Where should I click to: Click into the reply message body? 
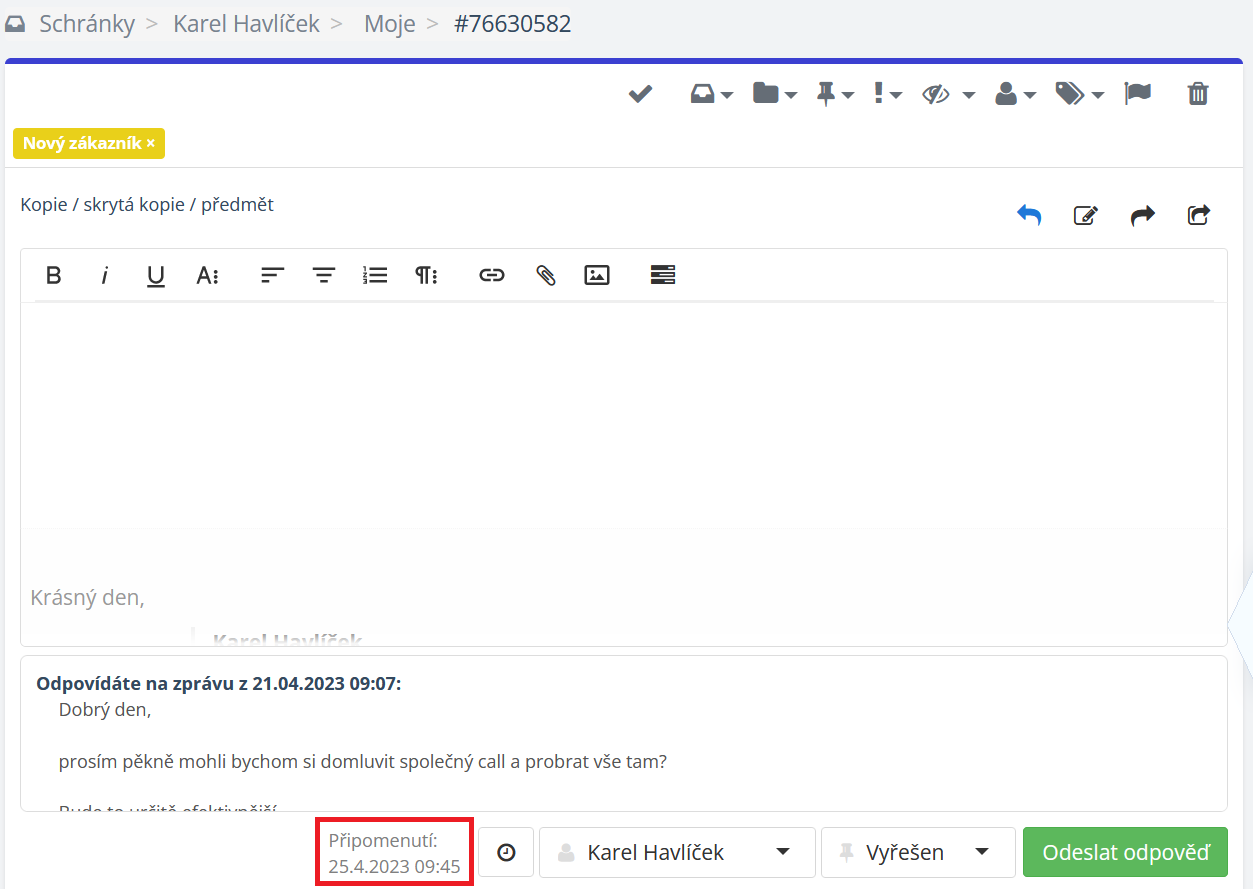[624, 415]
